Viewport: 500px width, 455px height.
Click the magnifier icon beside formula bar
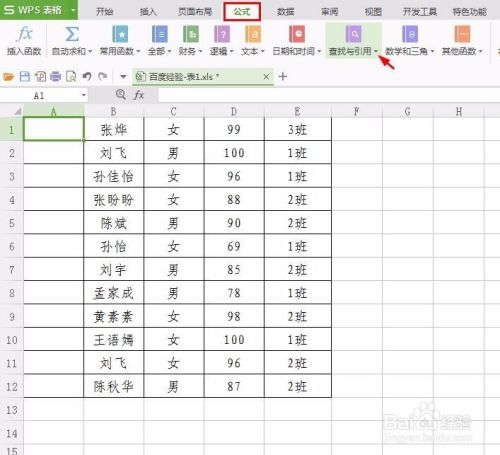point(121,95)
